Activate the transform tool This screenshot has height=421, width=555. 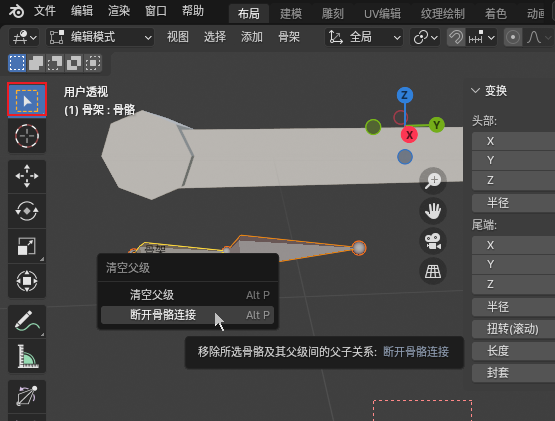tap(27, 281)
